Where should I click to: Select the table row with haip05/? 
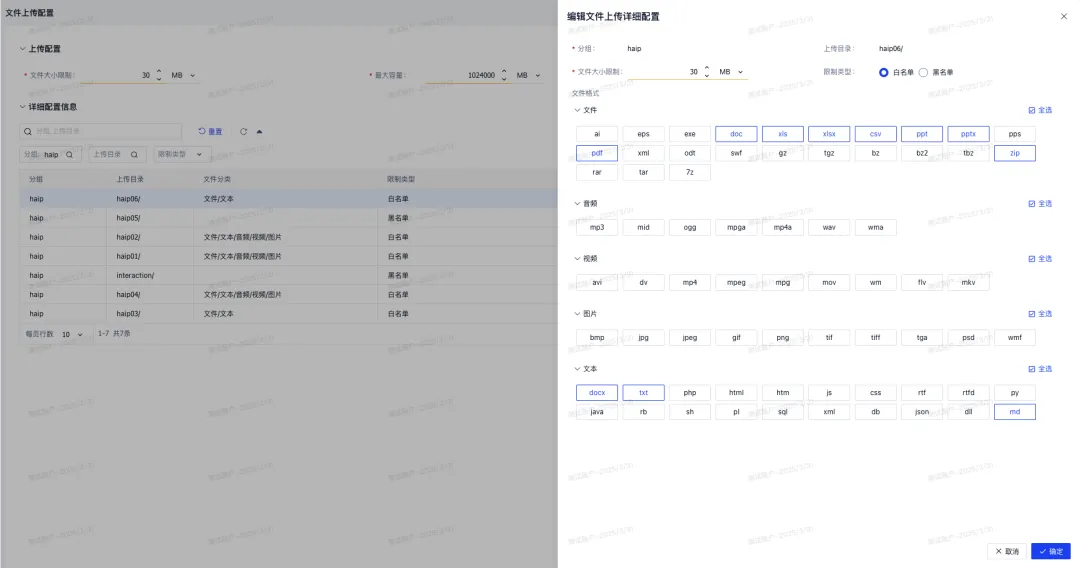pos(289,218)
